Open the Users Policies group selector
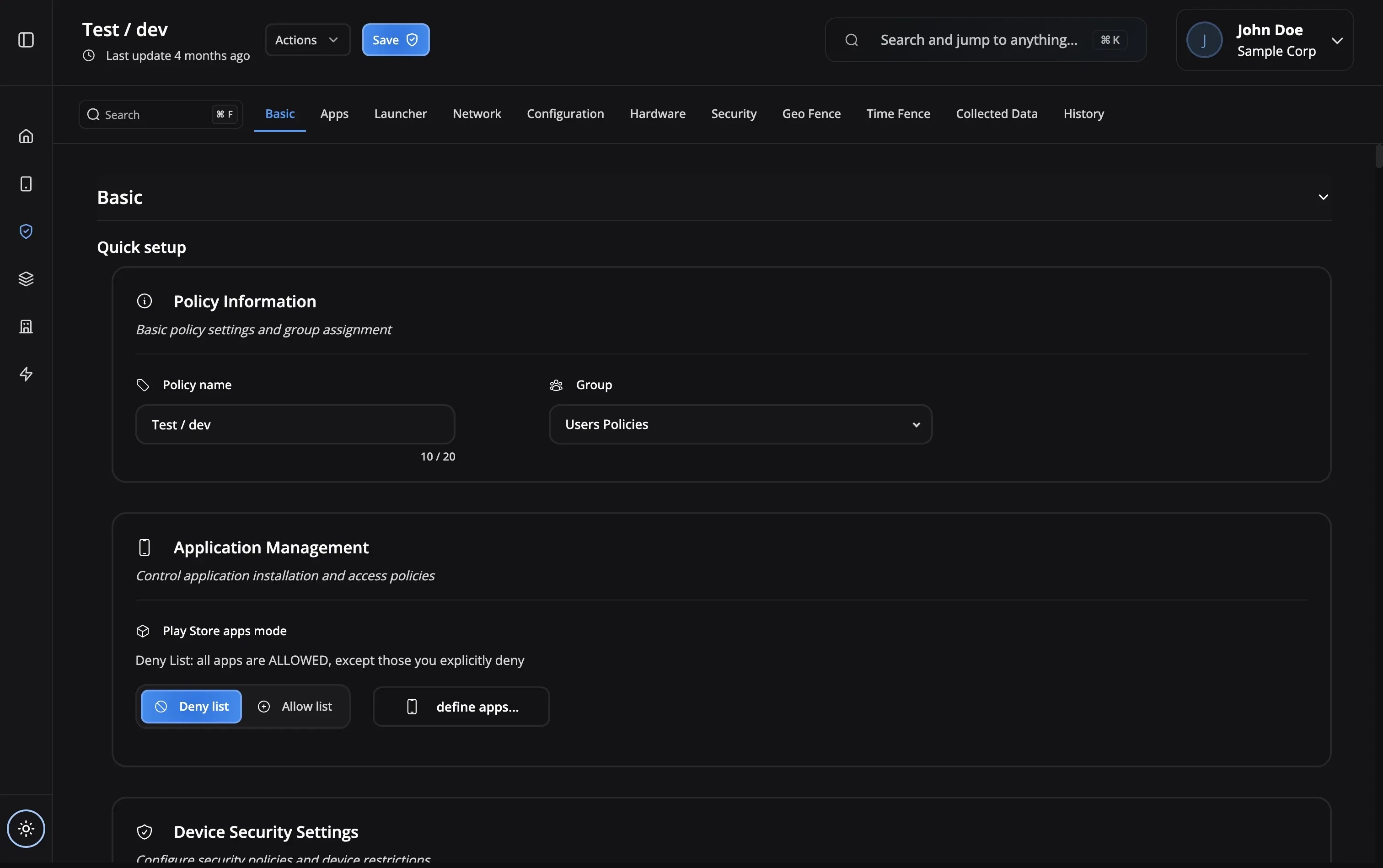This screenshot has height=868, width=1383. (x=739, y=424)
